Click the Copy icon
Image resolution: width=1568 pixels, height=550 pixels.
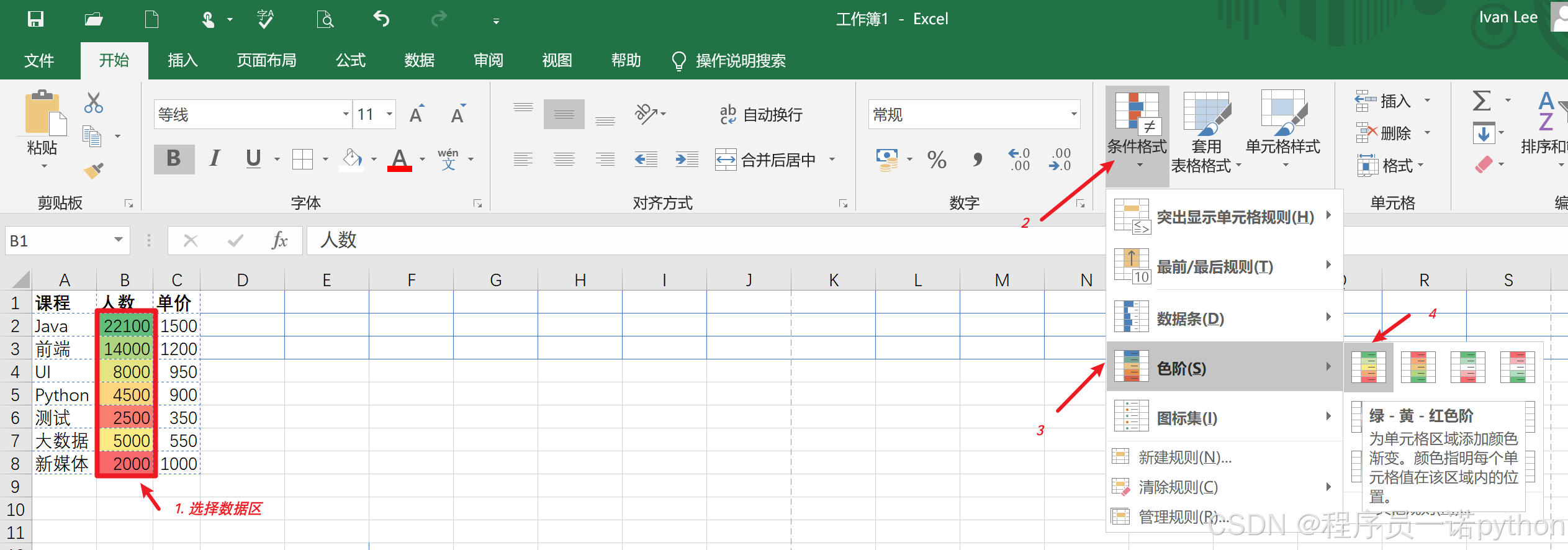click(x=92, y=136)
